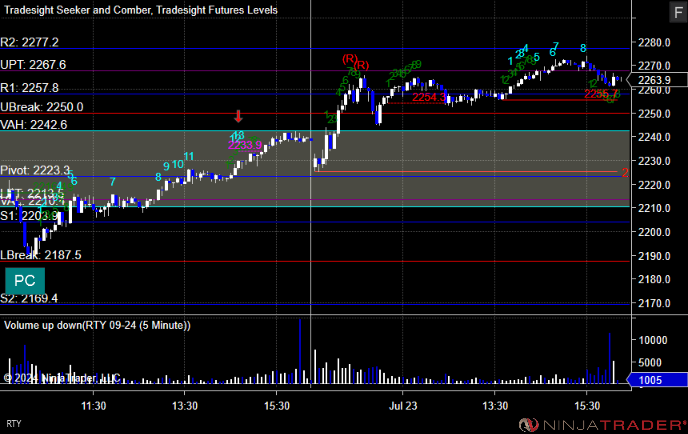Click the S2: 2169.4 level label
Screen dimensions: 688x434
(x=29, y=298)
